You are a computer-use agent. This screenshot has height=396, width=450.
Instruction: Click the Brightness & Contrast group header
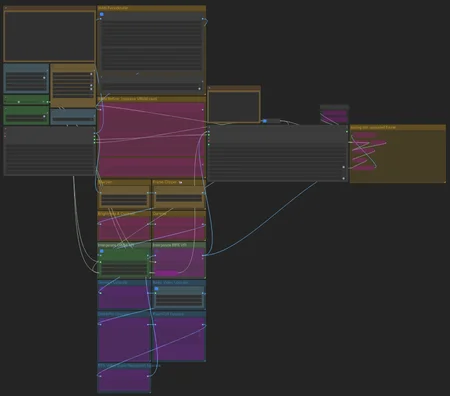click(x=124, y=213)
